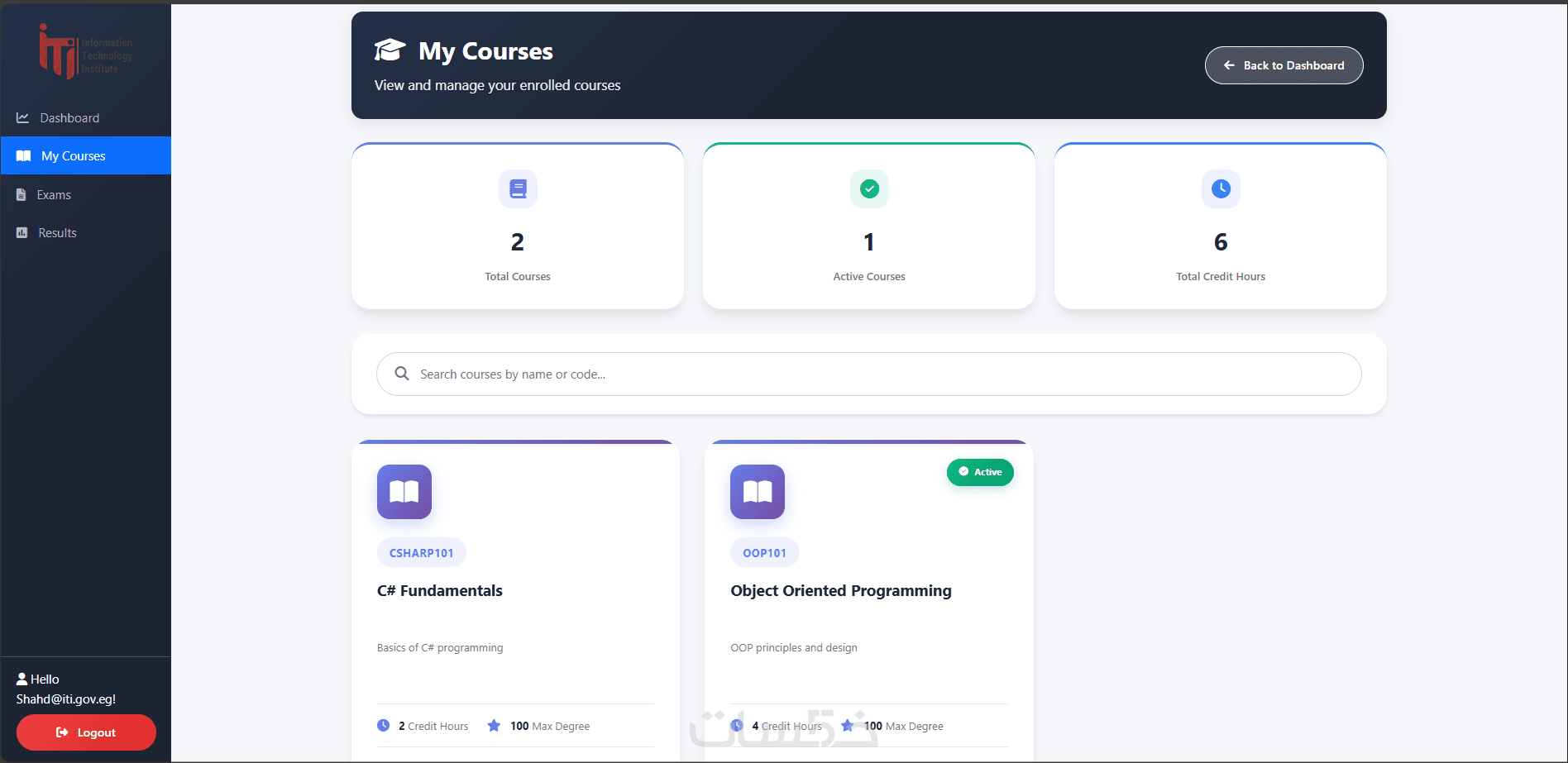Click 'Basics of C# programming' description

click(x=440, y=648)
